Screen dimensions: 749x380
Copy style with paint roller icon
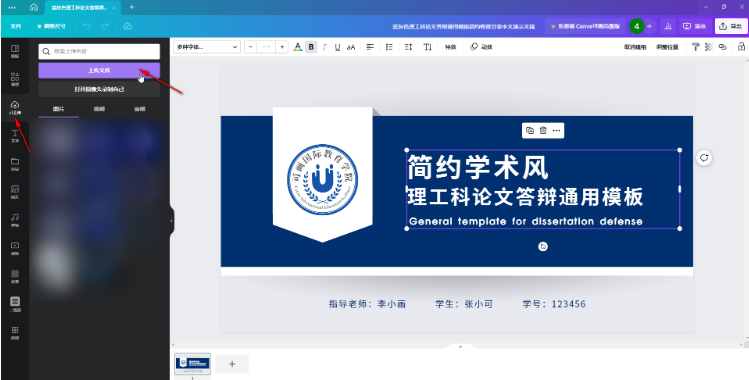[696, 47]
